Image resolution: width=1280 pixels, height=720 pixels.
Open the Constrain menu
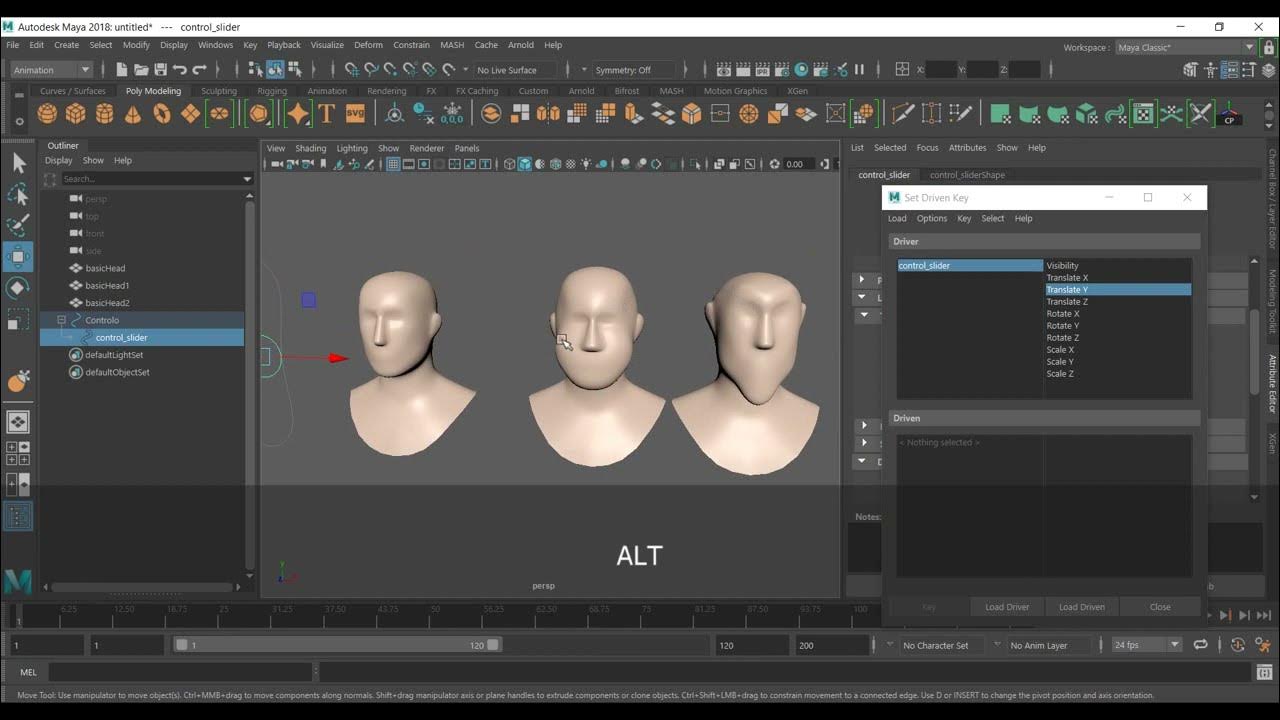click(411, 45)
